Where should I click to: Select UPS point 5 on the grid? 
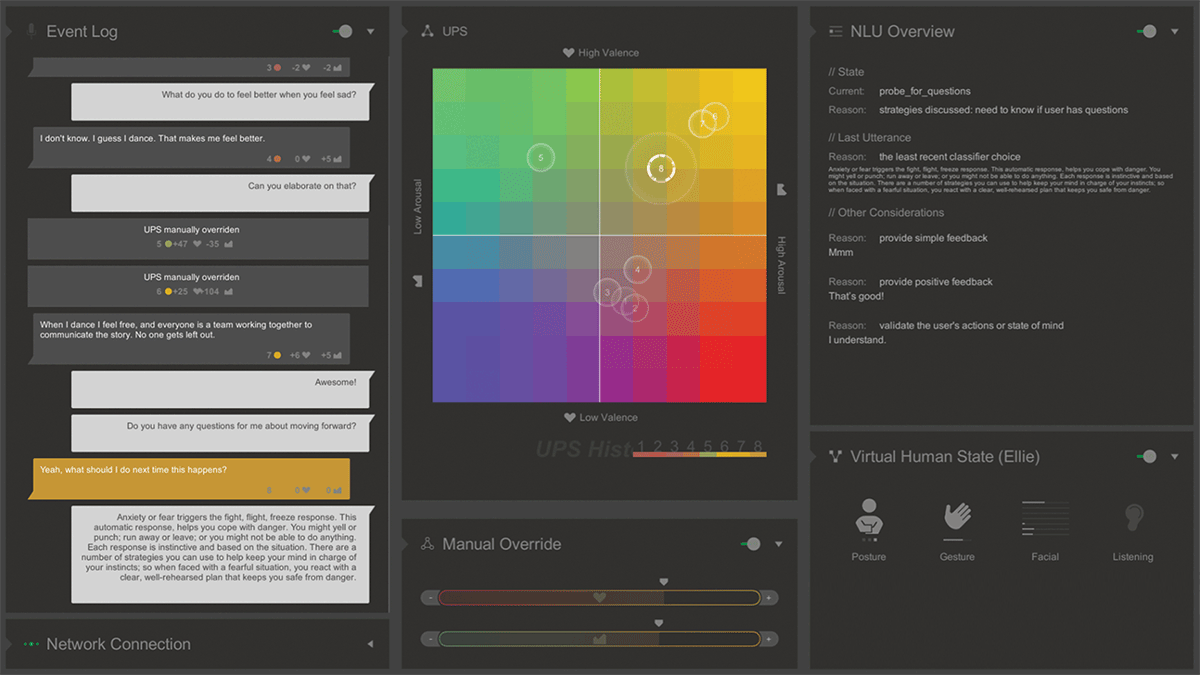pyautogui.click(x=541, y=158)
